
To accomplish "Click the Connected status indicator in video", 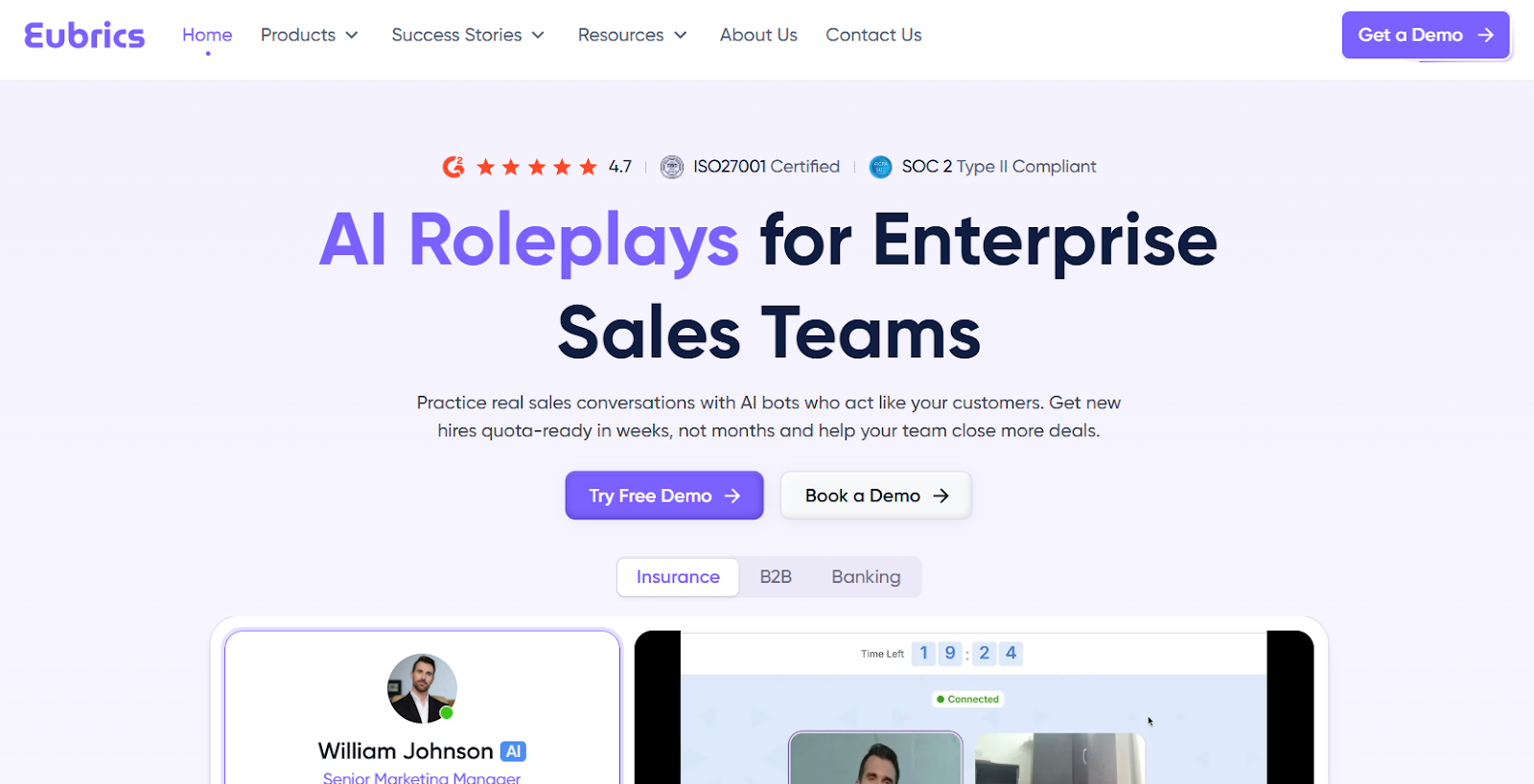I will (x=967, y=700).
